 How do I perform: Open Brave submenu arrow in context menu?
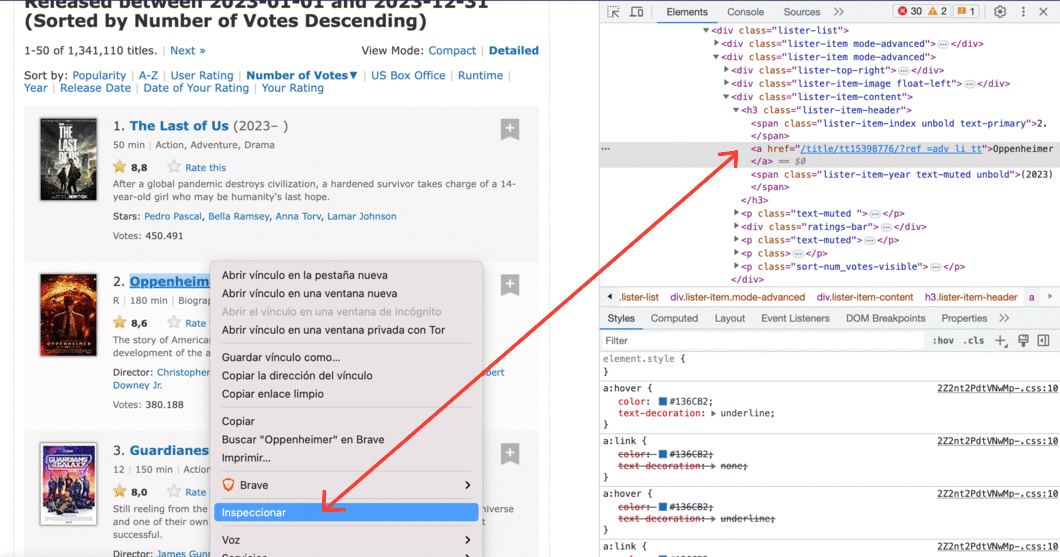(467, 485)
